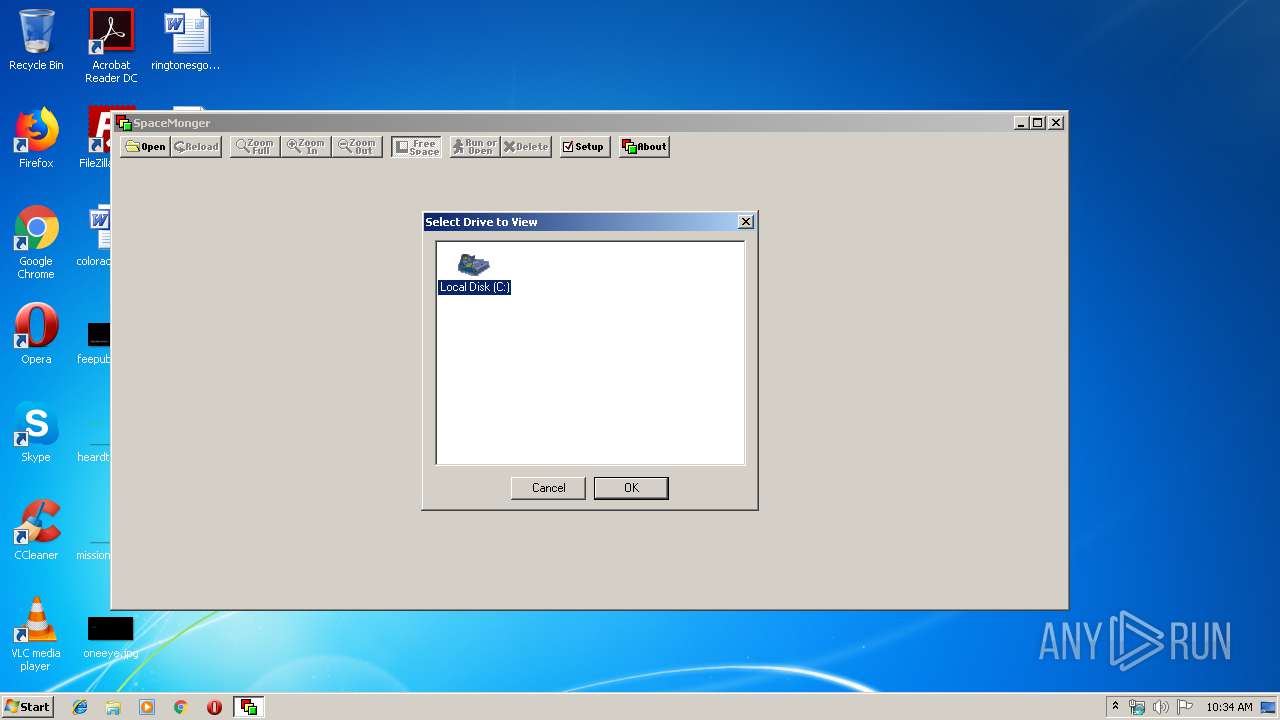Launch CCleaner from the desktop
Viewport: 1280px width, 720px height.
[36, 530]
